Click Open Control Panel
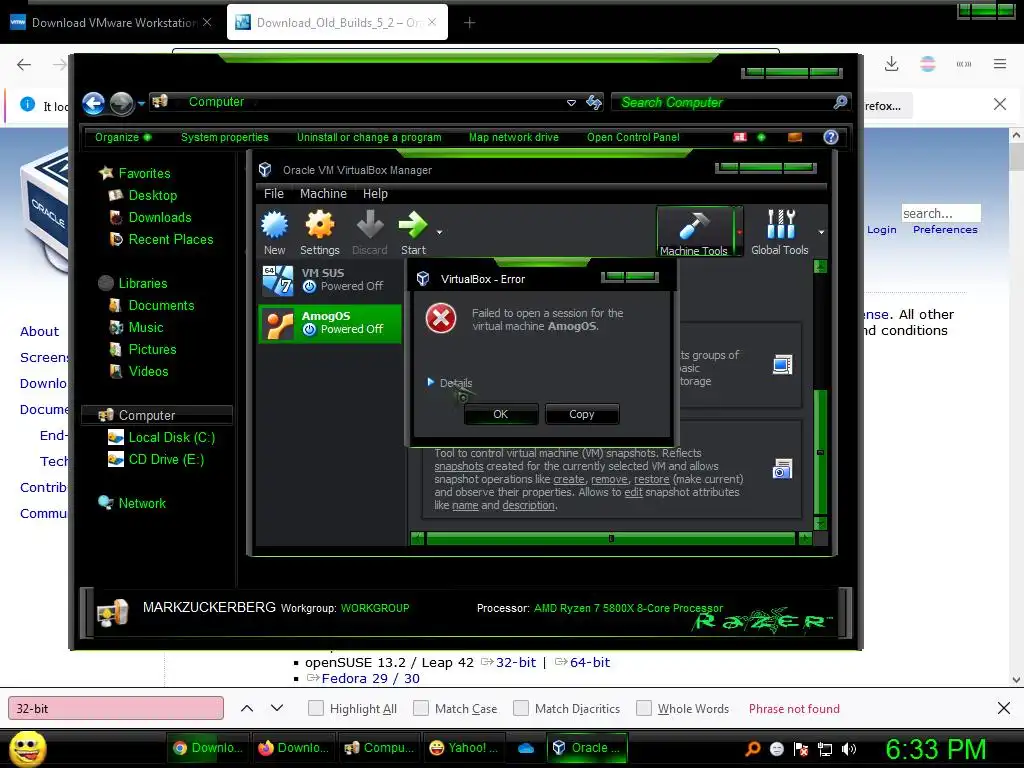The image size is (1024, 768). (633, 137)
